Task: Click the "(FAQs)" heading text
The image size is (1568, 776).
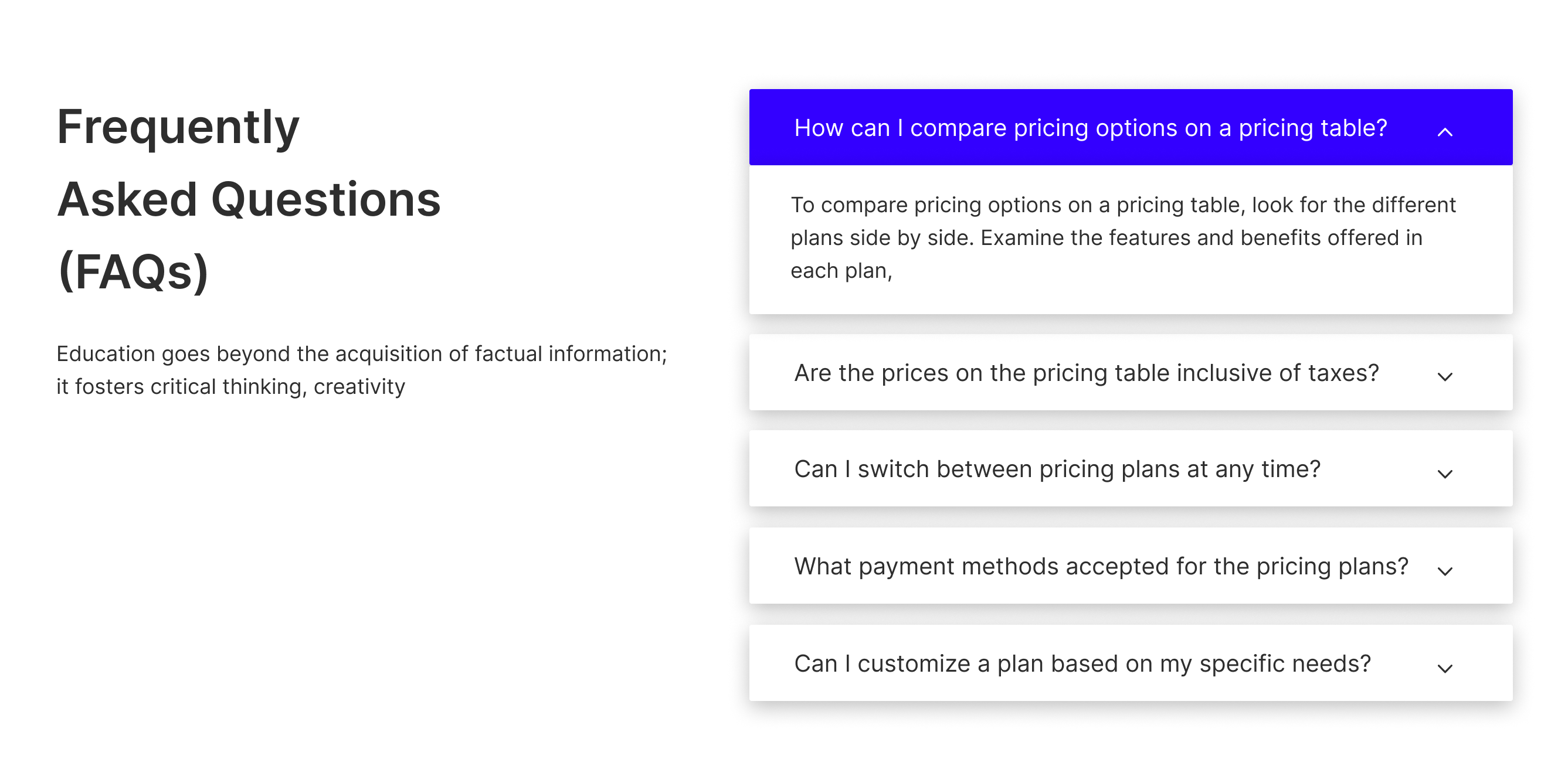Action: click(x=133, y=271)
